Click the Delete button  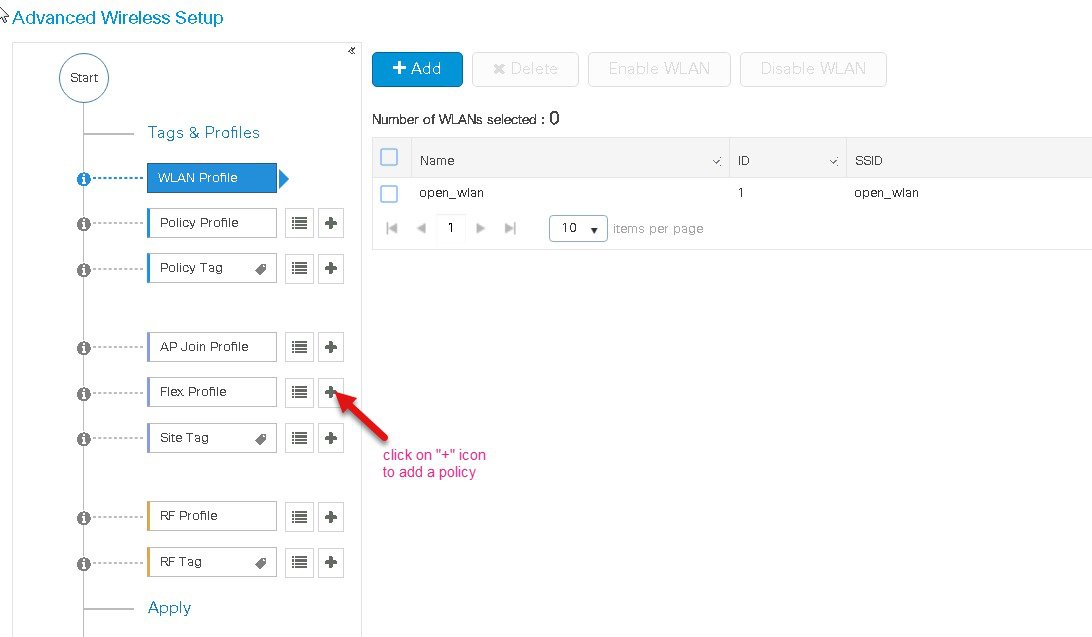click(525, 69)
